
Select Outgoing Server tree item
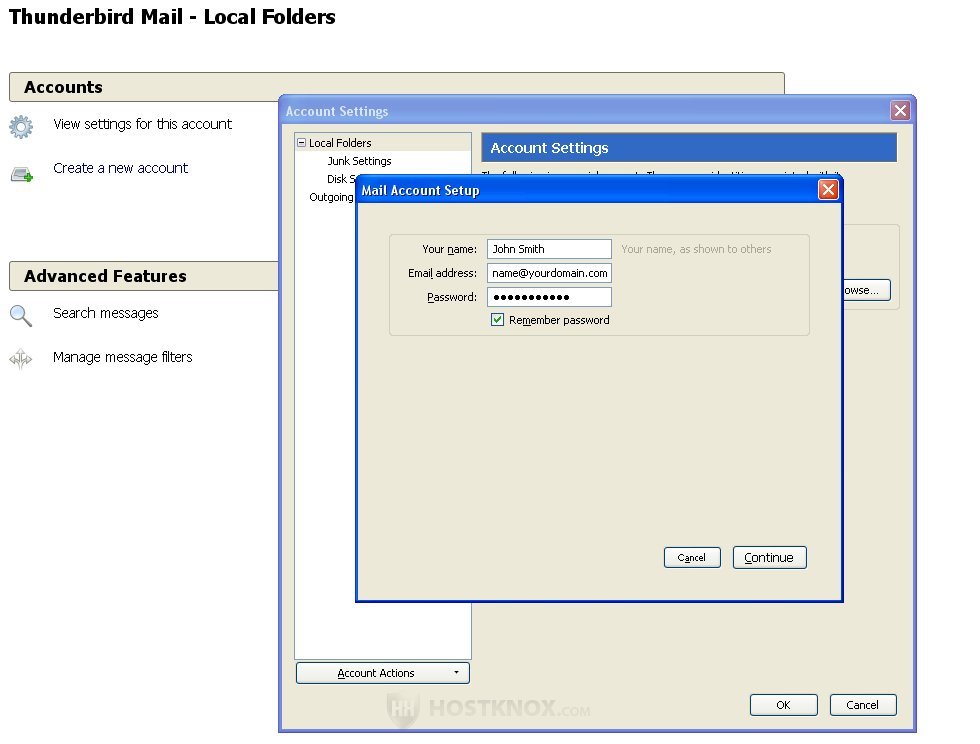tap(331, 197)
